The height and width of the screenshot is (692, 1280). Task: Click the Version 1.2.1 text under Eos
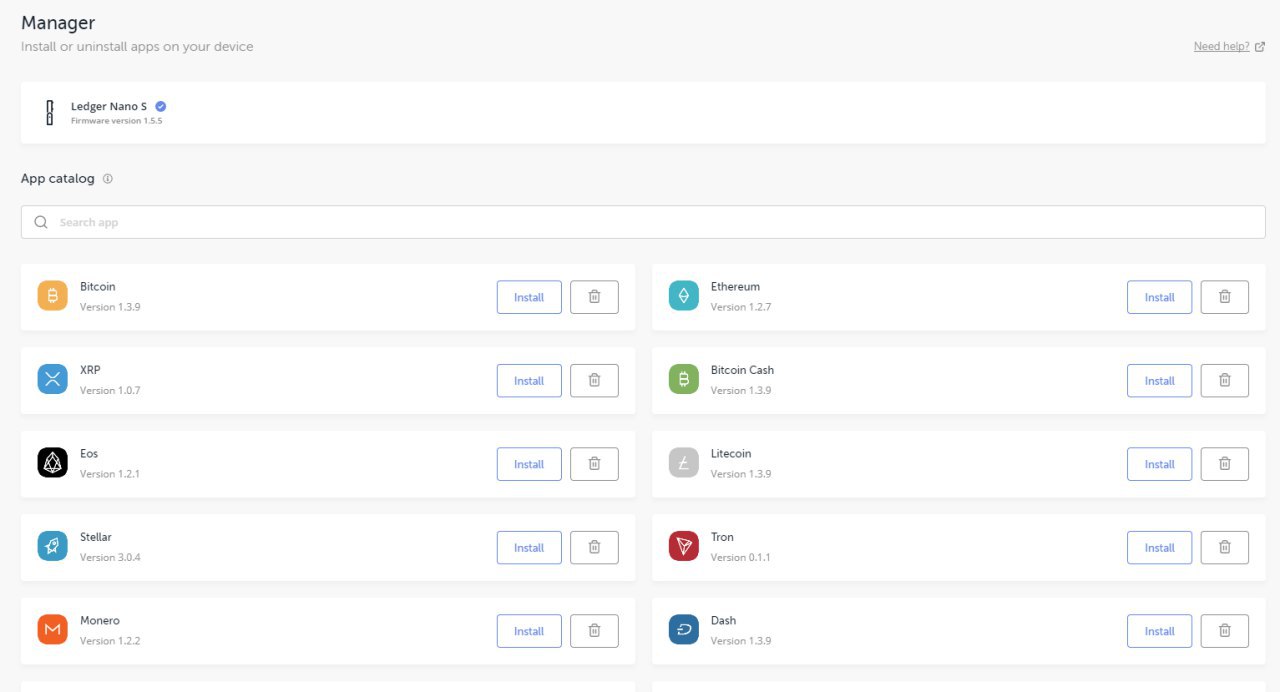(110, 474)
